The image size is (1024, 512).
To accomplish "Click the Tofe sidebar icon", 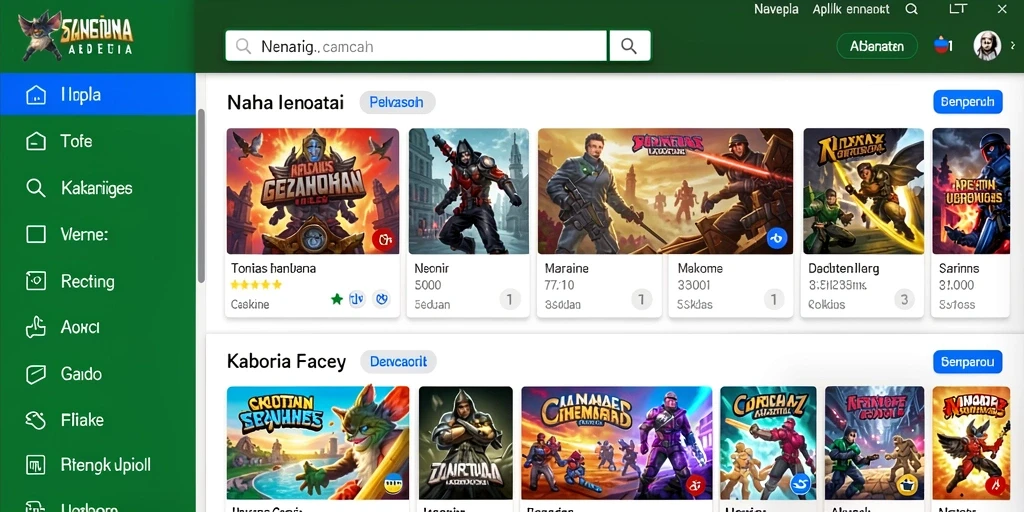I will [36, 142].
